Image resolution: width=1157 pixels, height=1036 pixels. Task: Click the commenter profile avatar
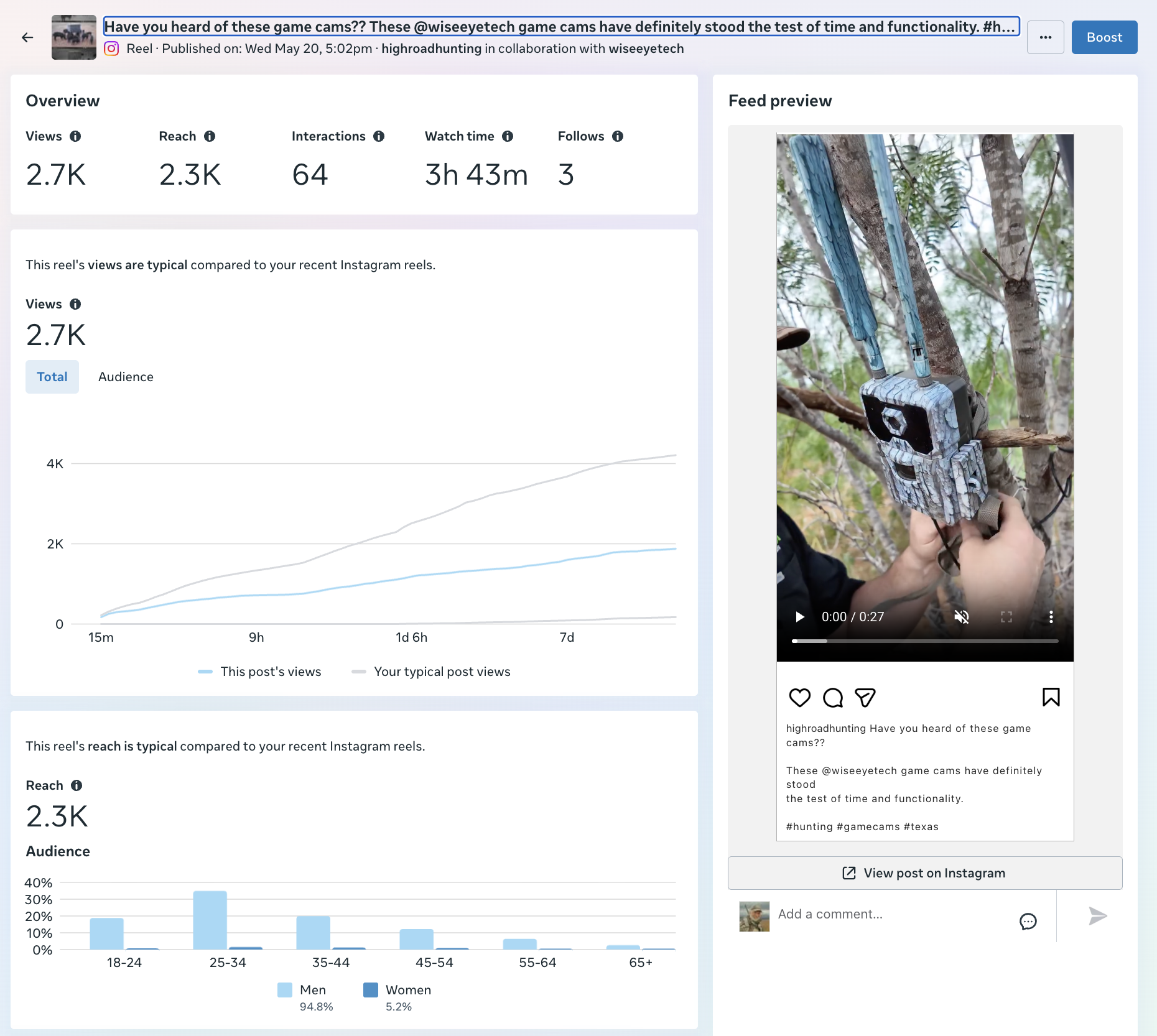click(x=754, y=917)
